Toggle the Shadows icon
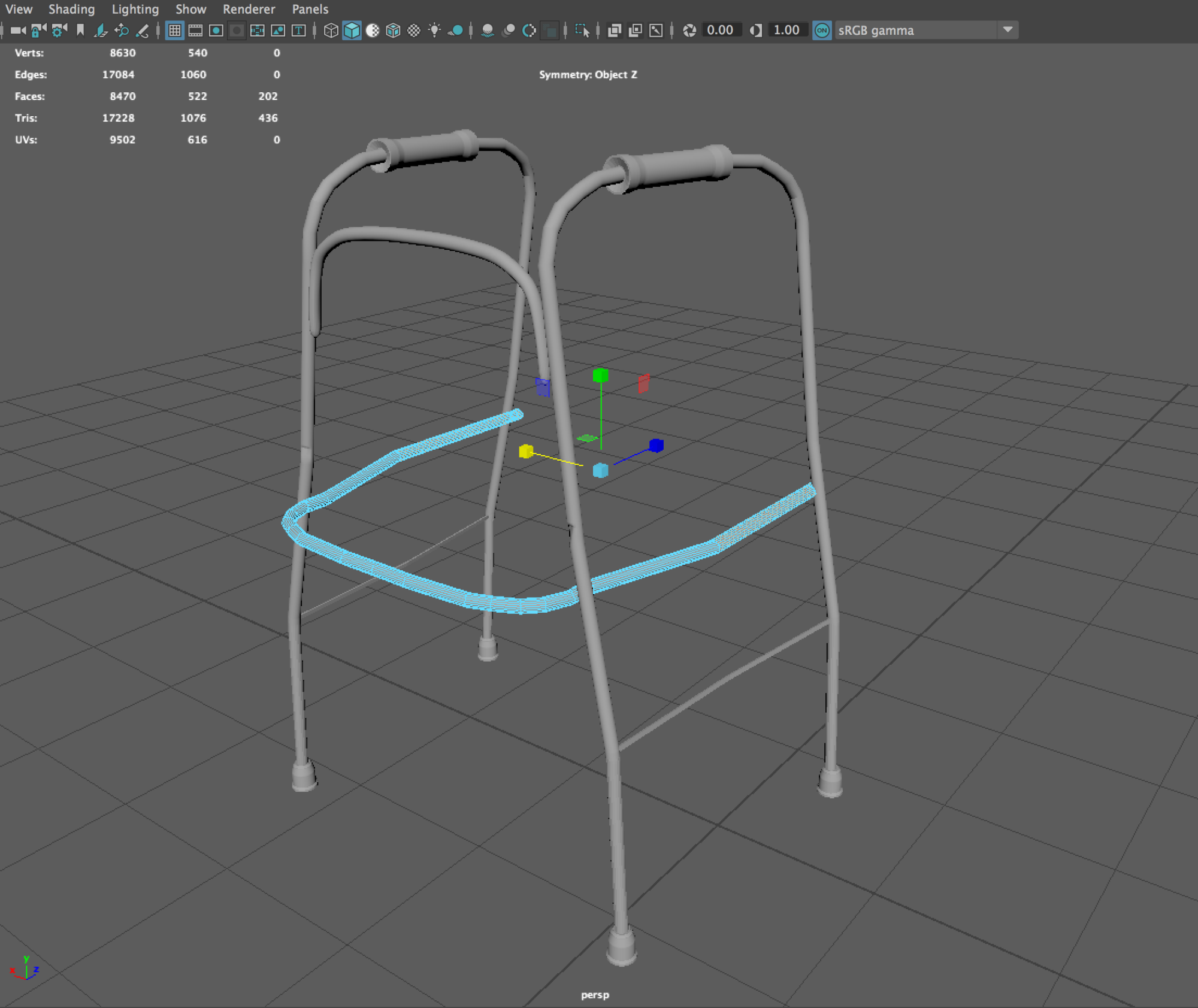Viewport: 1198px width, 1008px height. pos(455,30)
